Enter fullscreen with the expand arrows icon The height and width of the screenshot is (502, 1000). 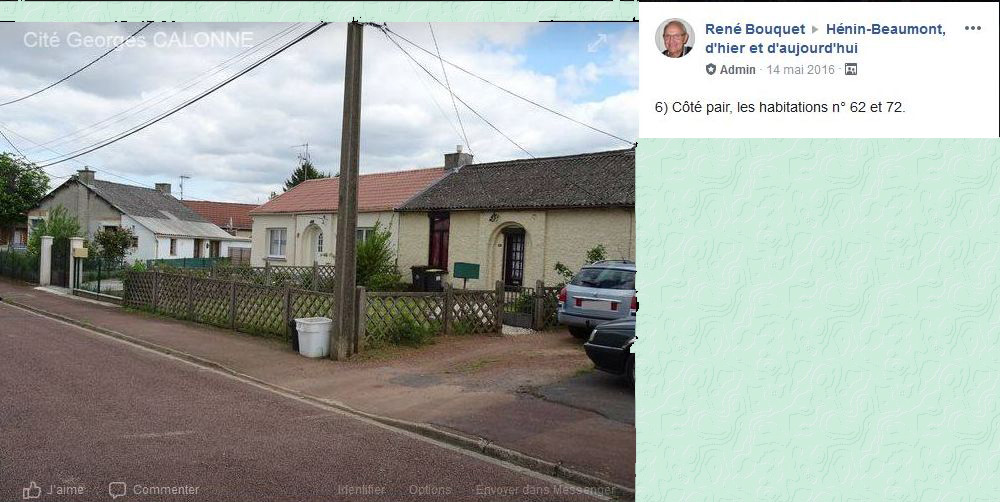click(x=597, y=43)
